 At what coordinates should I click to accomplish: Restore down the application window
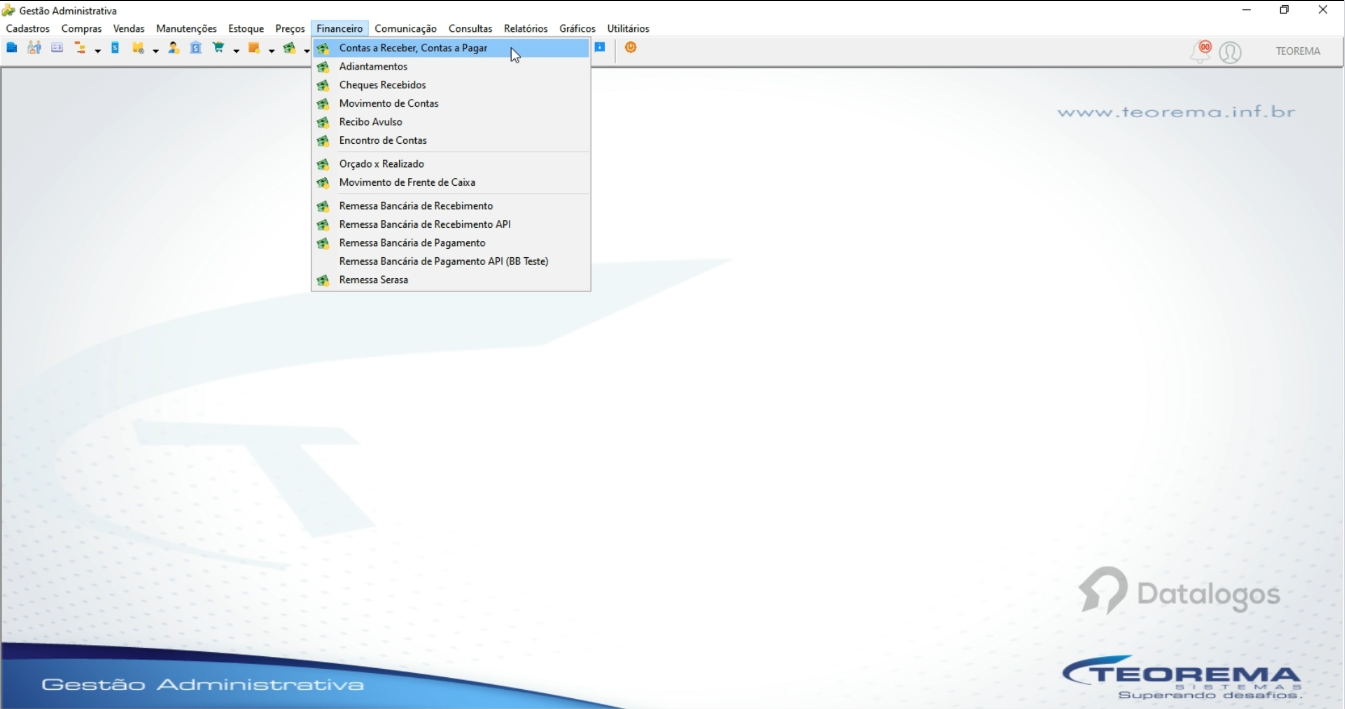point(1285,10)
